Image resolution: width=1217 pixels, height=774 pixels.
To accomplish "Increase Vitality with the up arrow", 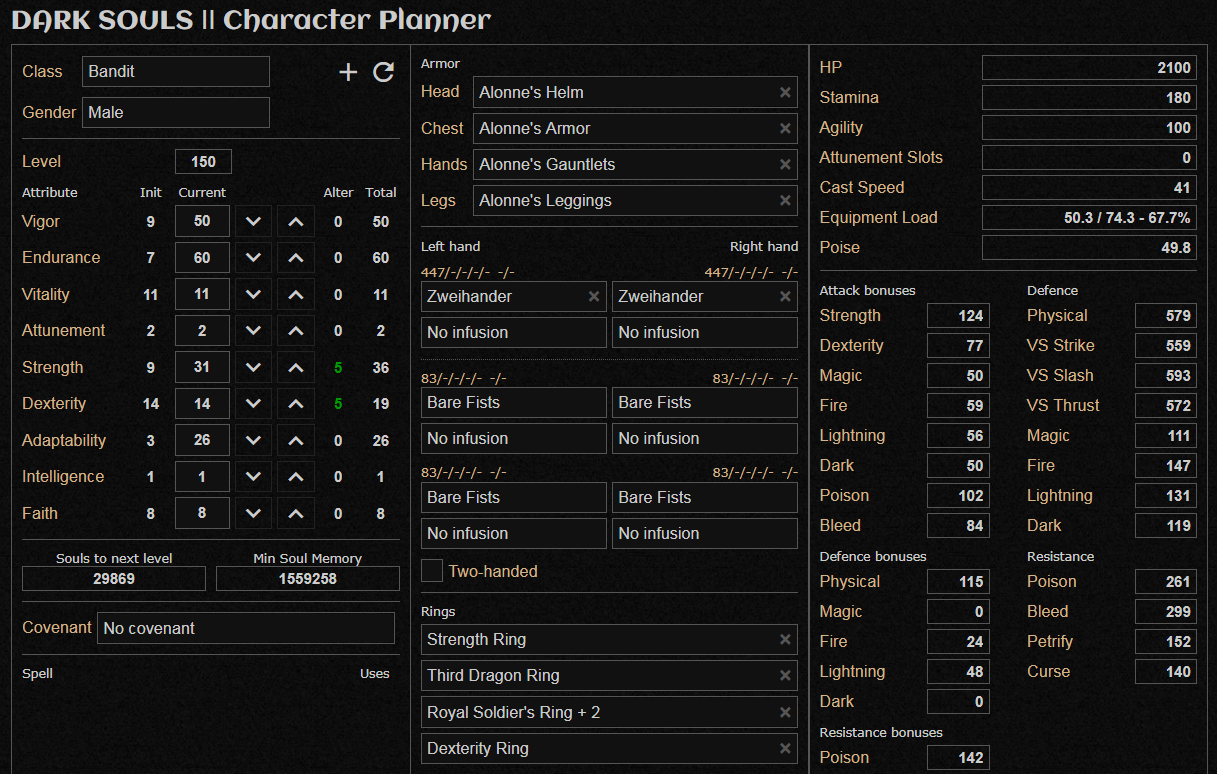I will coord(296,295).
